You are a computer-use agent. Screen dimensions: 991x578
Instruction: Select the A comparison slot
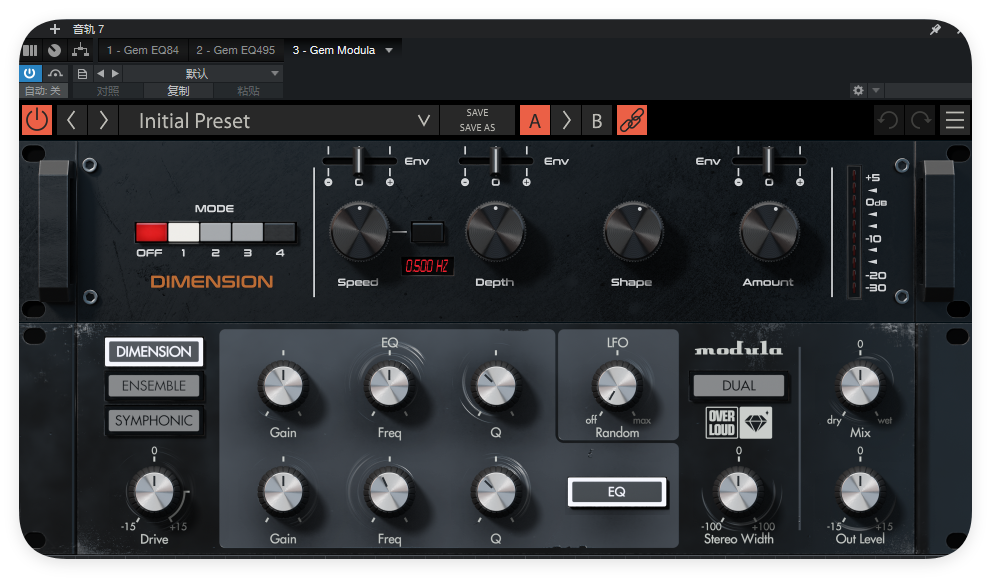click(535, 120)
